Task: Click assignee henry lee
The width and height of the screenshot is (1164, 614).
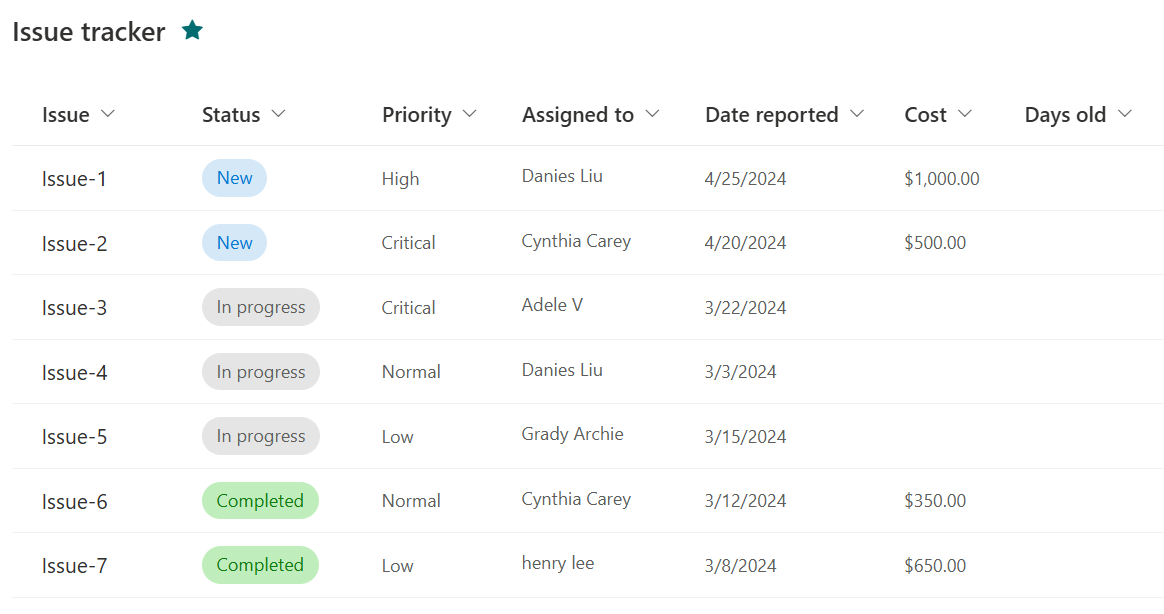Action: [558, 563]
